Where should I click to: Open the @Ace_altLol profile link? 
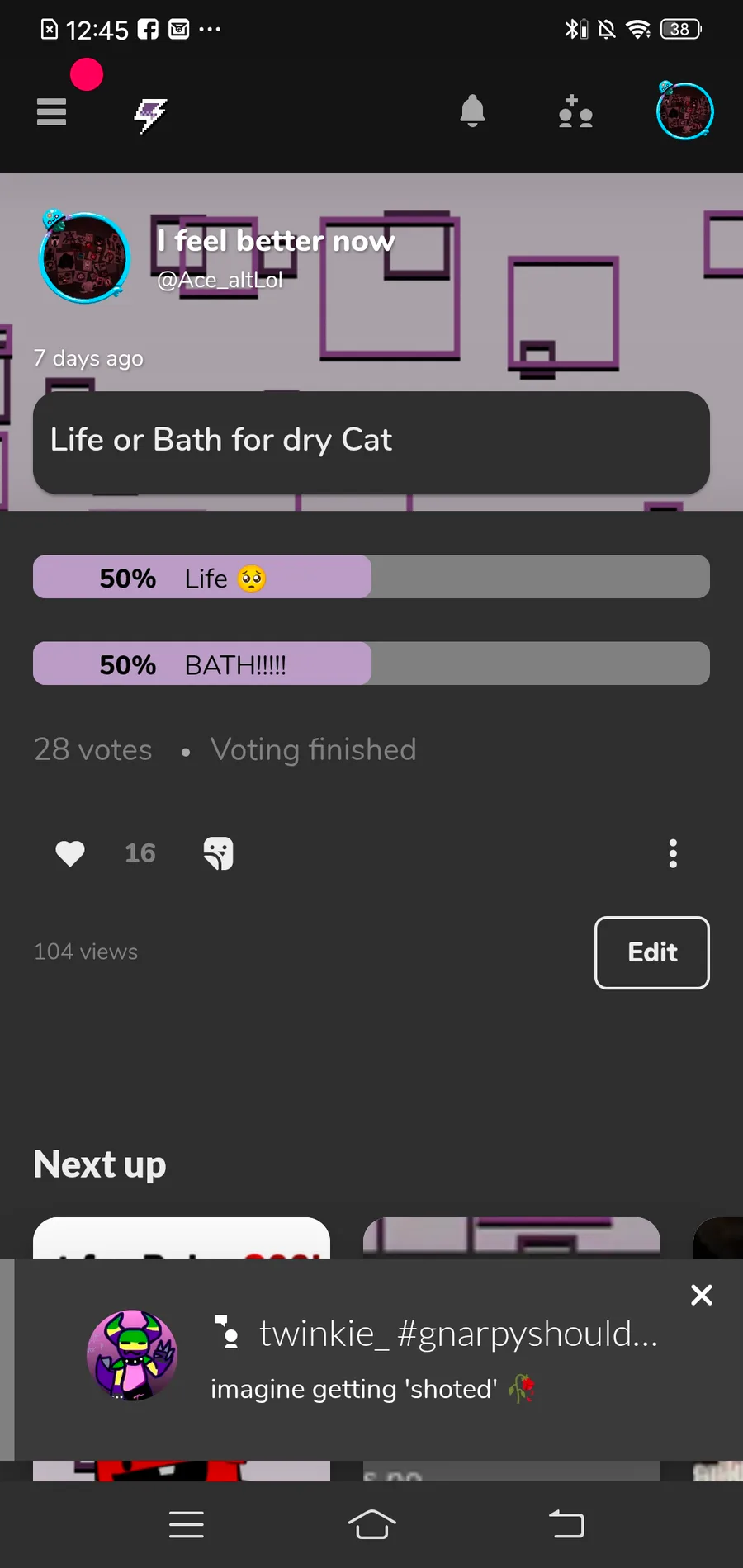click(x=220, y=280)
